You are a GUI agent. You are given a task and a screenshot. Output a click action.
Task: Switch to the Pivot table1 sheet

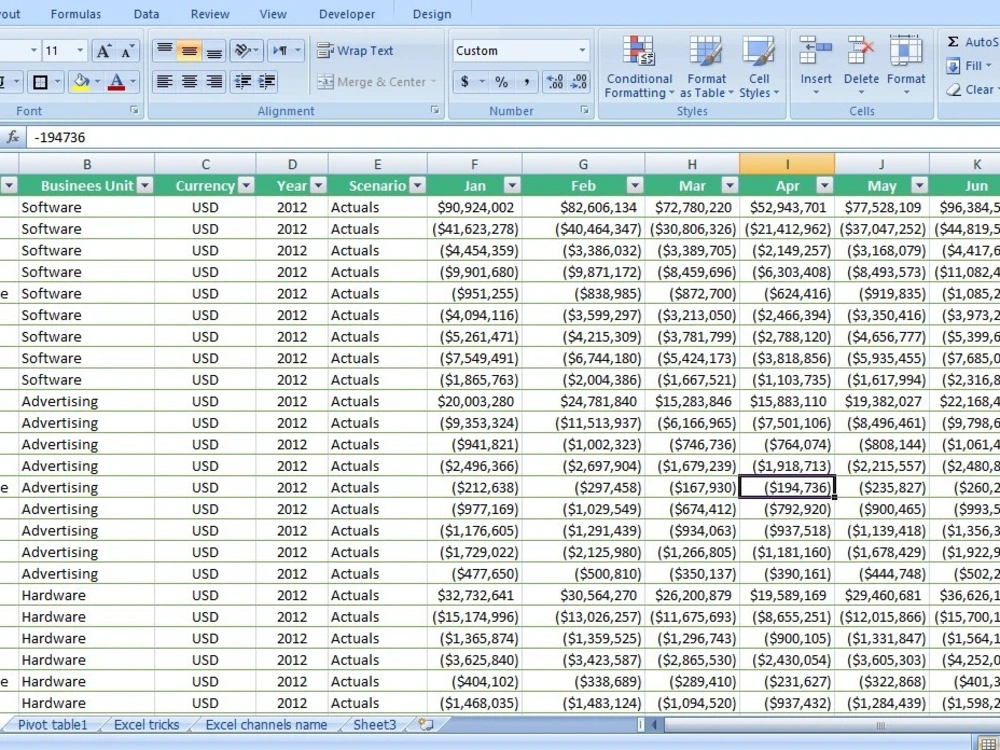[52, 724]
